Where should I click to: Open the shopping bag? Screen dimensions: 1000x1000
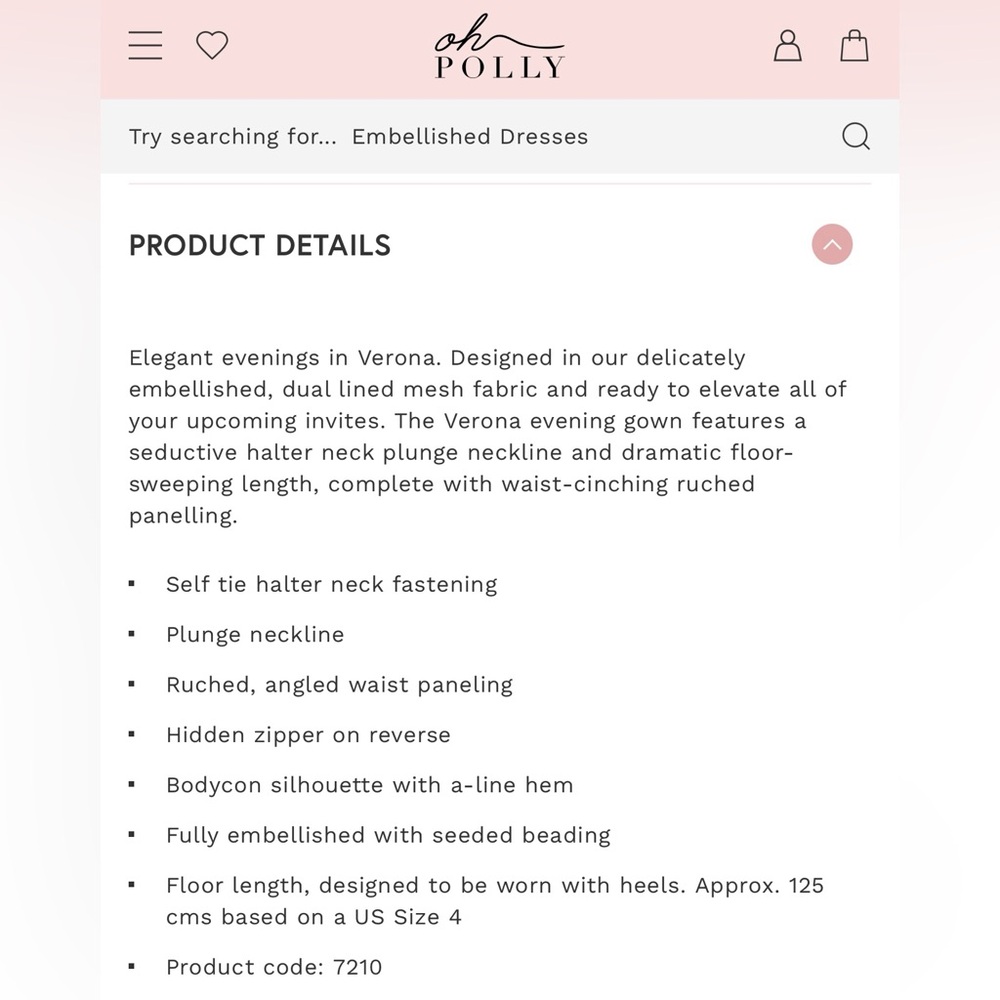click(x=854, y=45)
